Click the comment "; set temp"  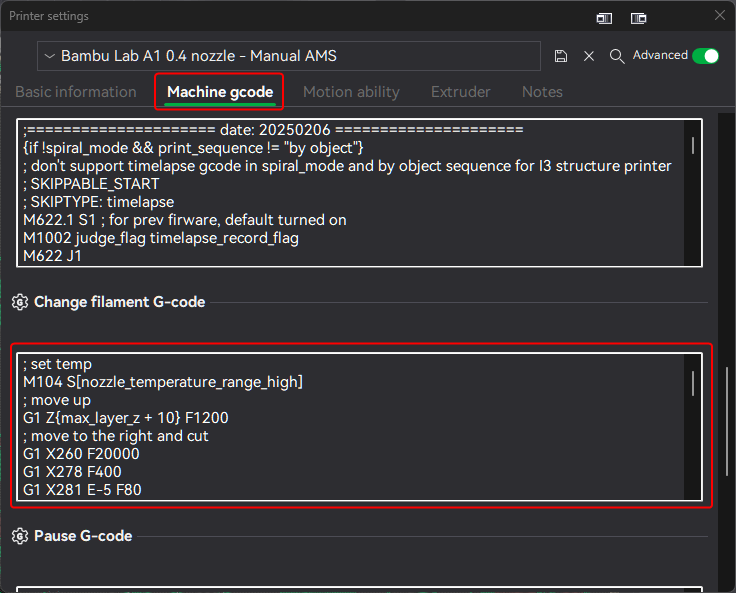[x=57, y=364]
